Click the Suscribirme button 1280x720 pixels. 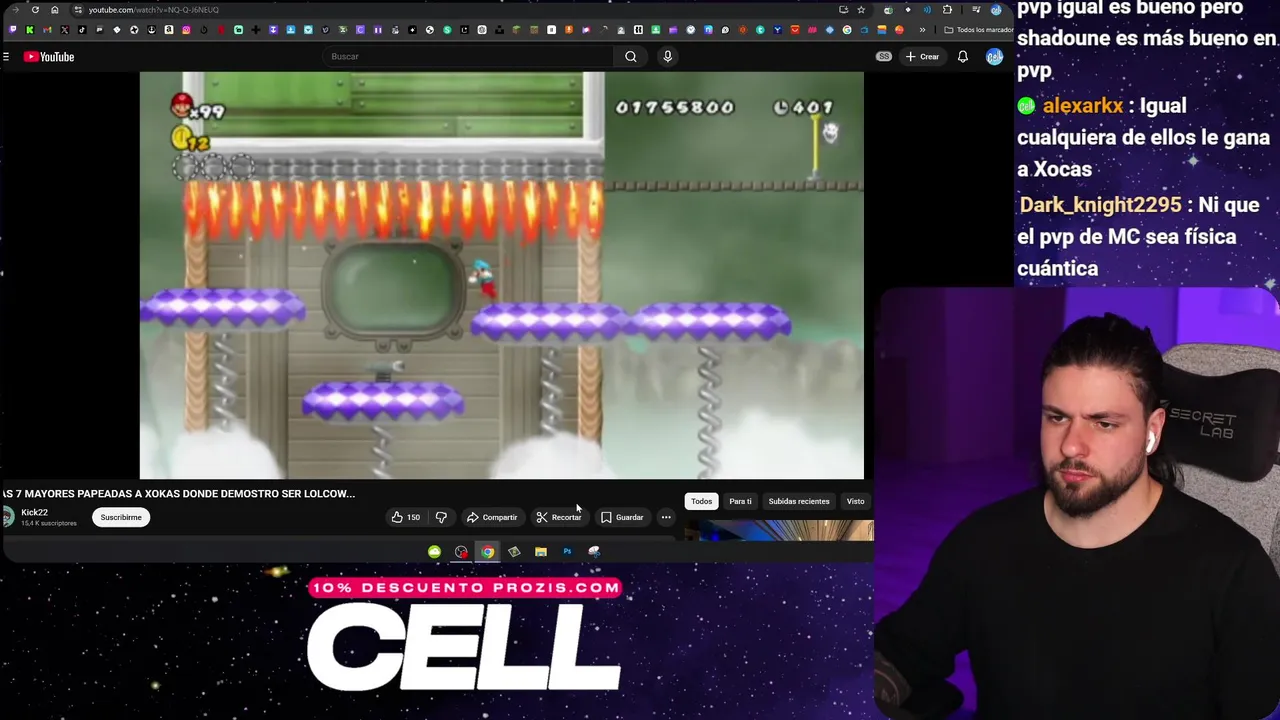pos(121,517)
